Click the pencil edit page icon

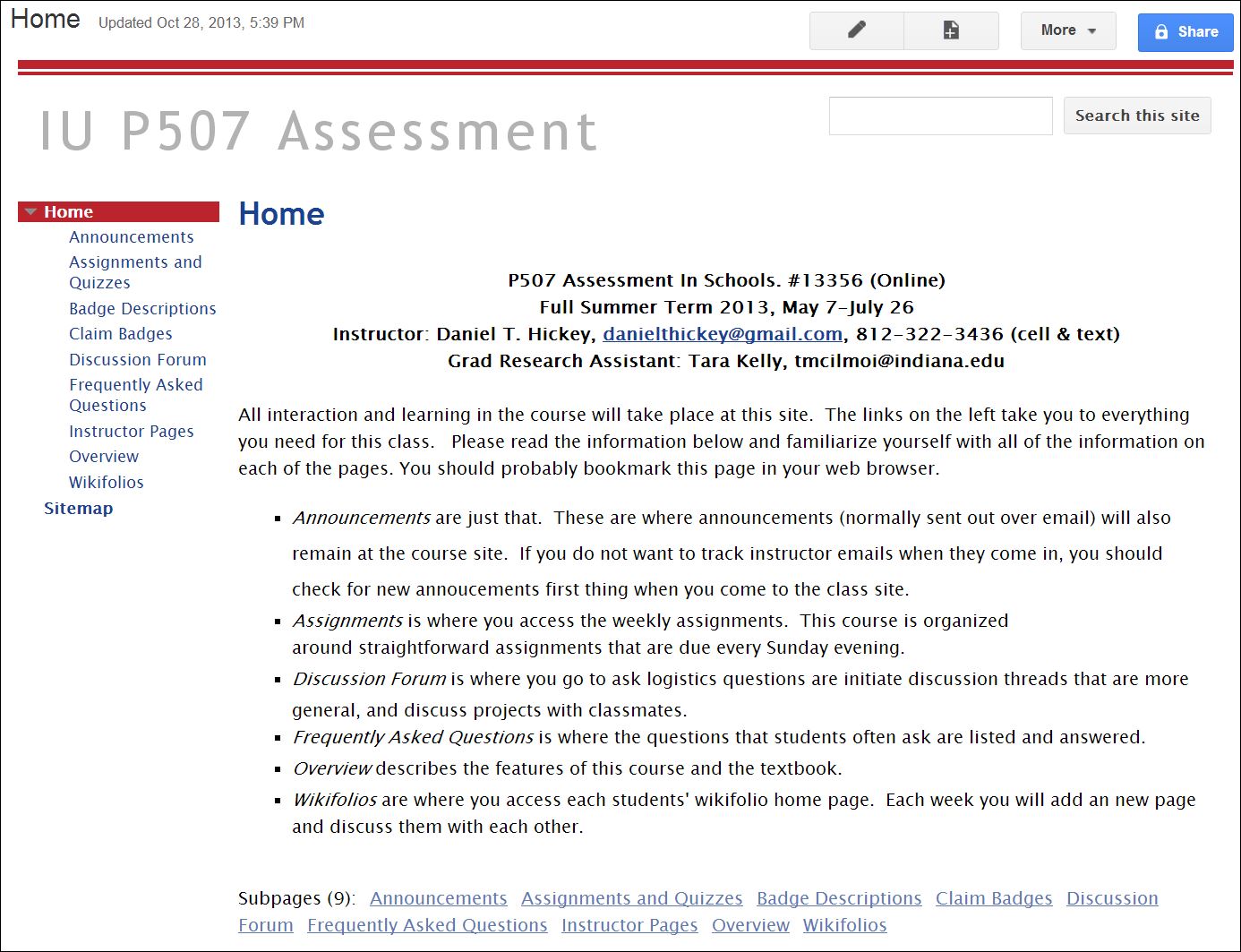coord(856,30)
